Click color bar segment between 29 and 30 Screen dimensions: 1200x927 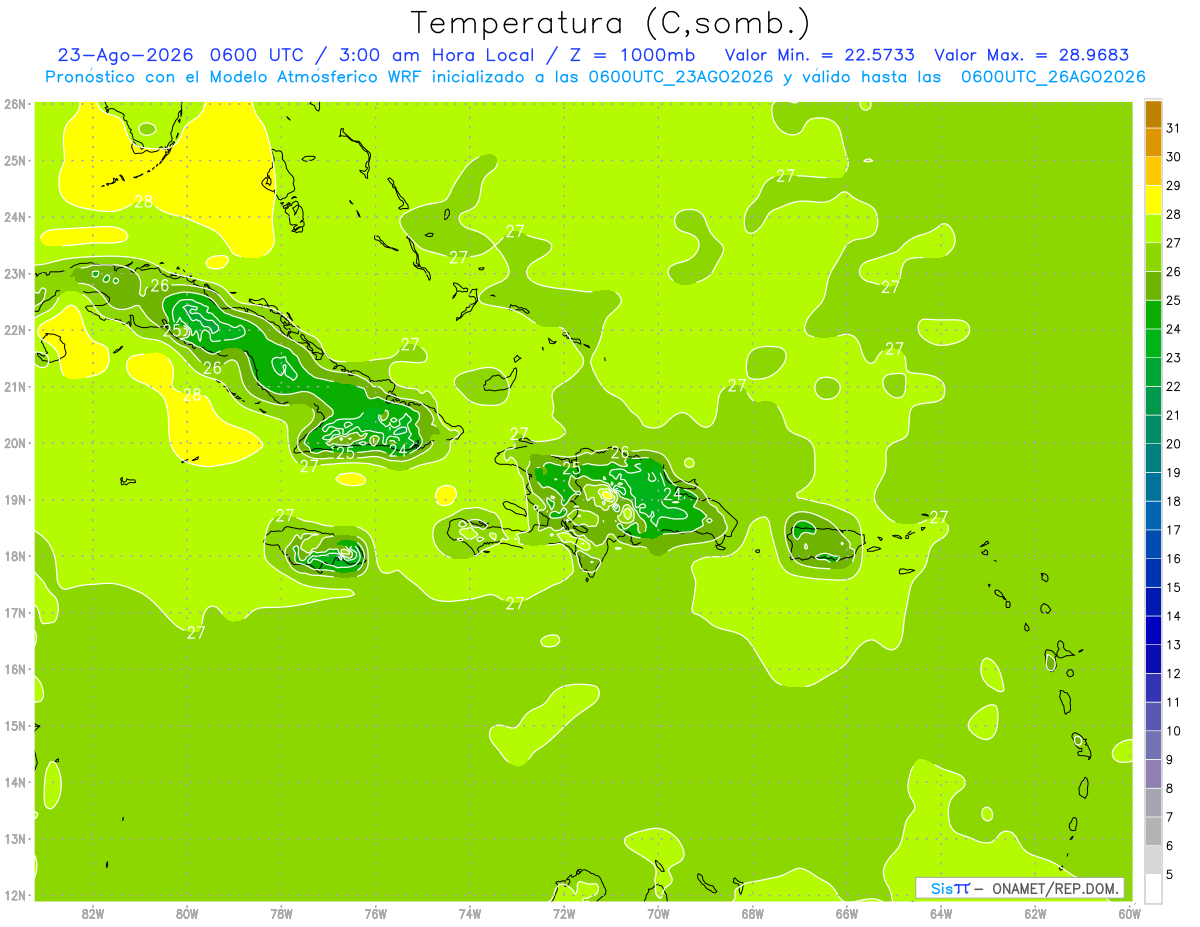[x=1153, y=172]
